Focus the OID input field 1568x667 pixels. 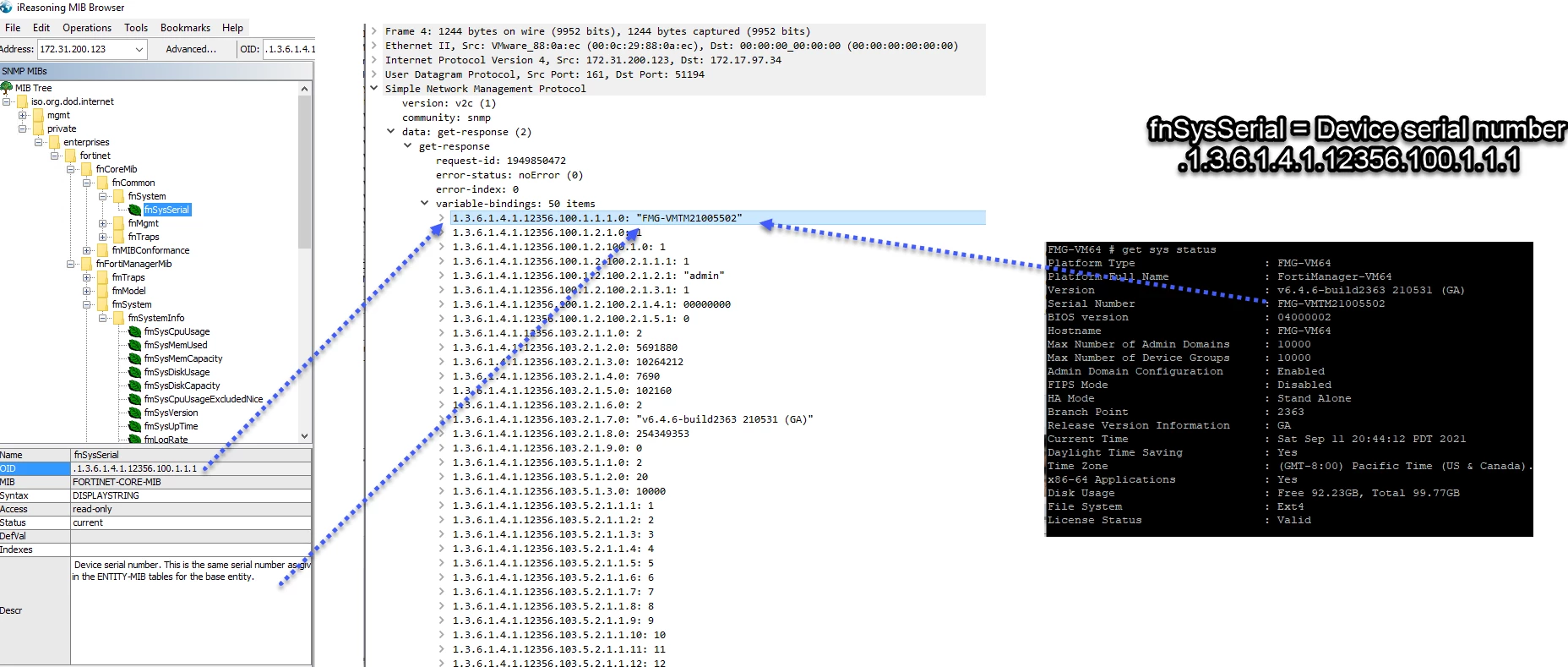pyautogui.click(x=290, y=49)
